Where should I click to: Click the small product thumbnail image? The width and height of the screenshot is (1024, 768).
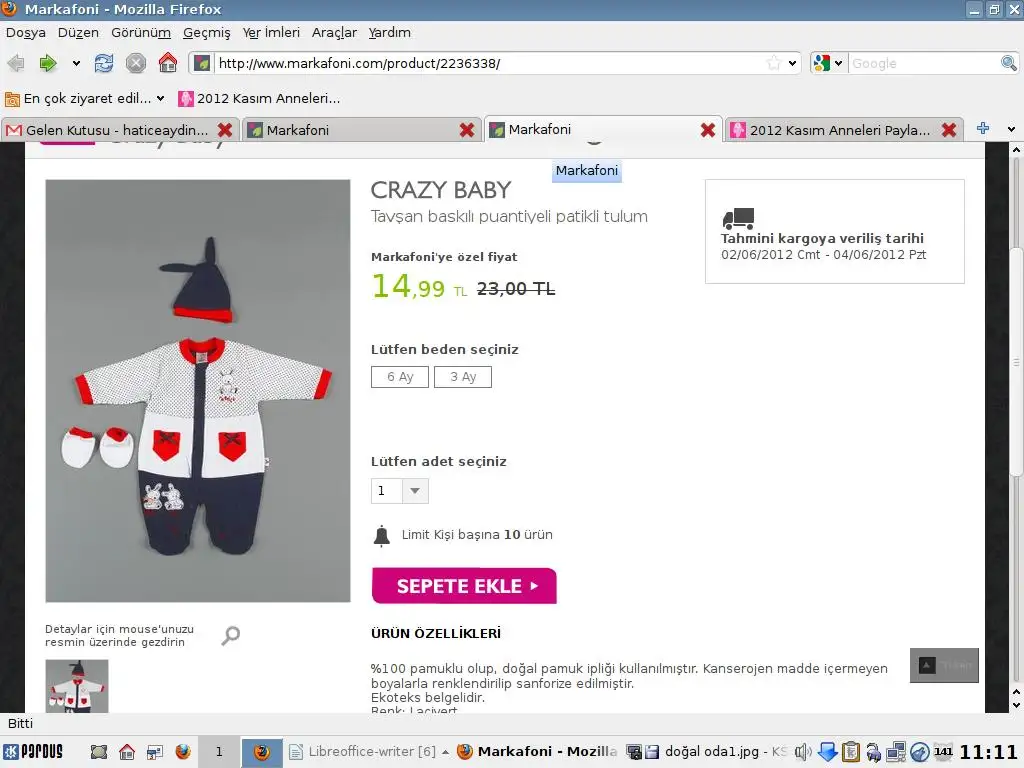coord(77,686)
